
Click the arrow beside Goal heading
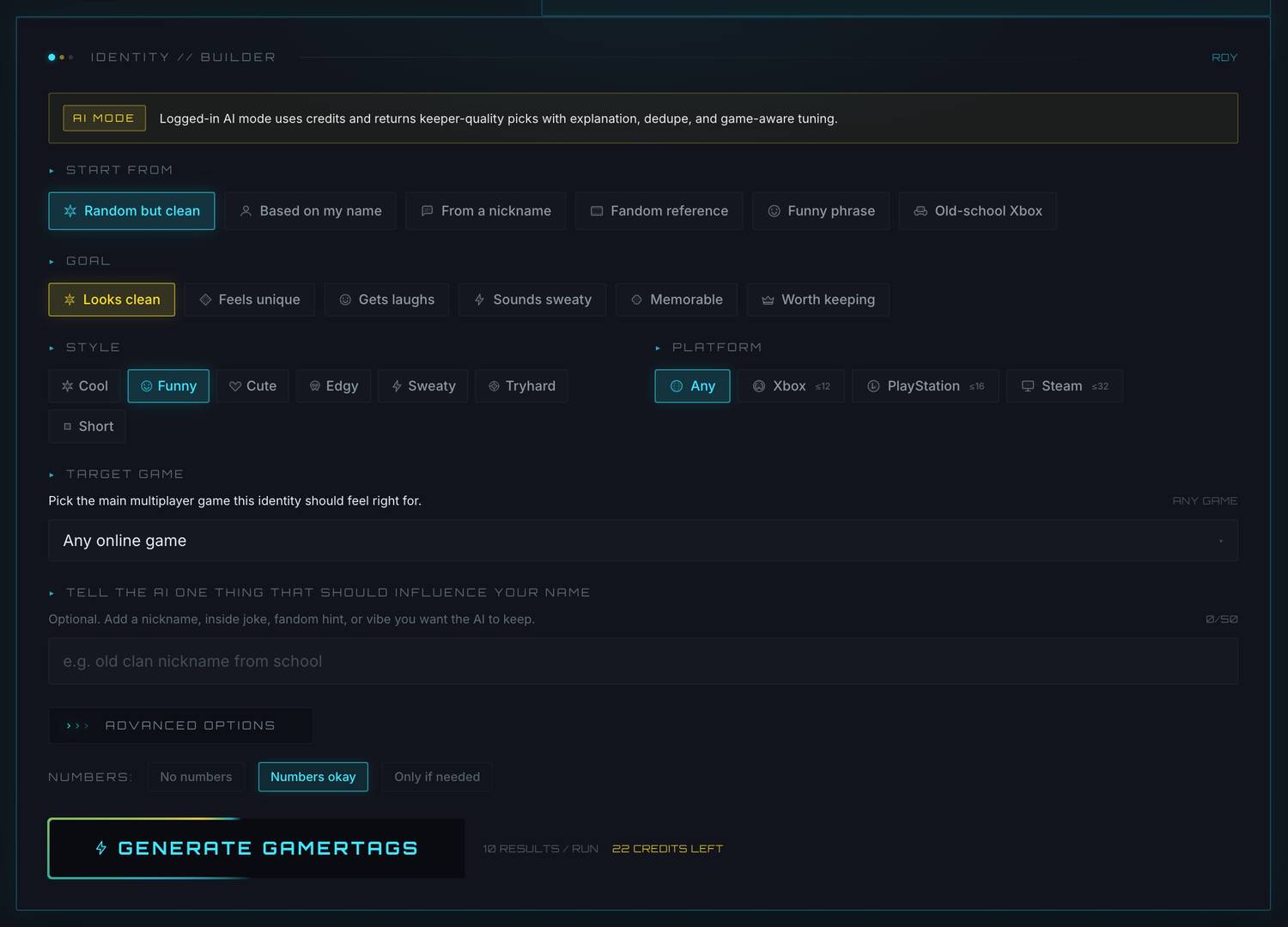[x=52, y=262]
